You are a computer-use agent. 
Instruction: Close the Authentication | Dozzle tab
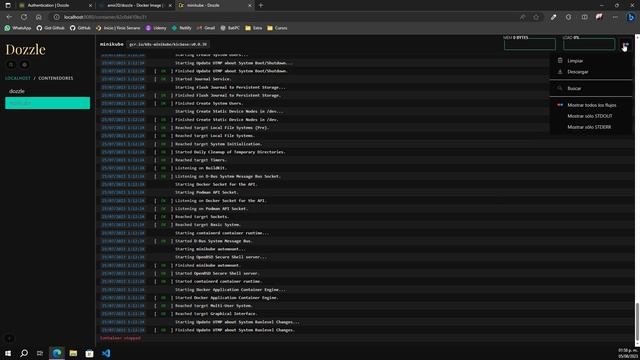(90, 5)
